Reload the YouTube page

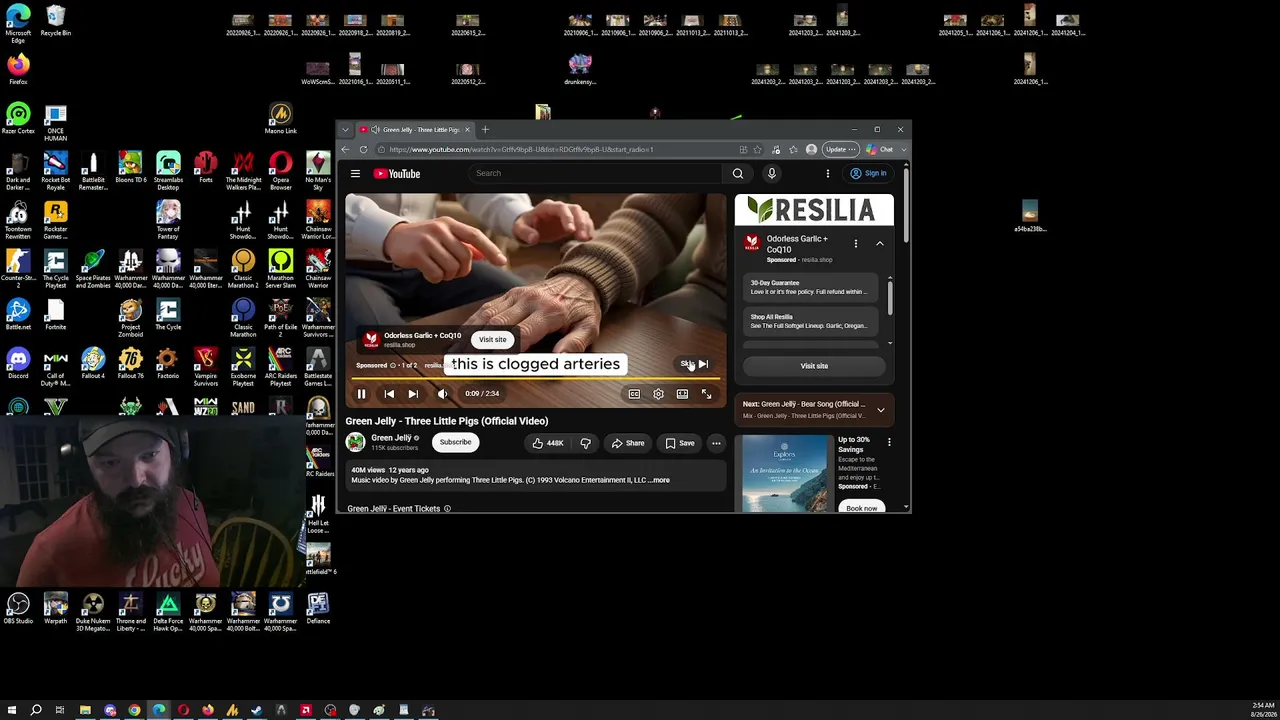coord(363,150)
